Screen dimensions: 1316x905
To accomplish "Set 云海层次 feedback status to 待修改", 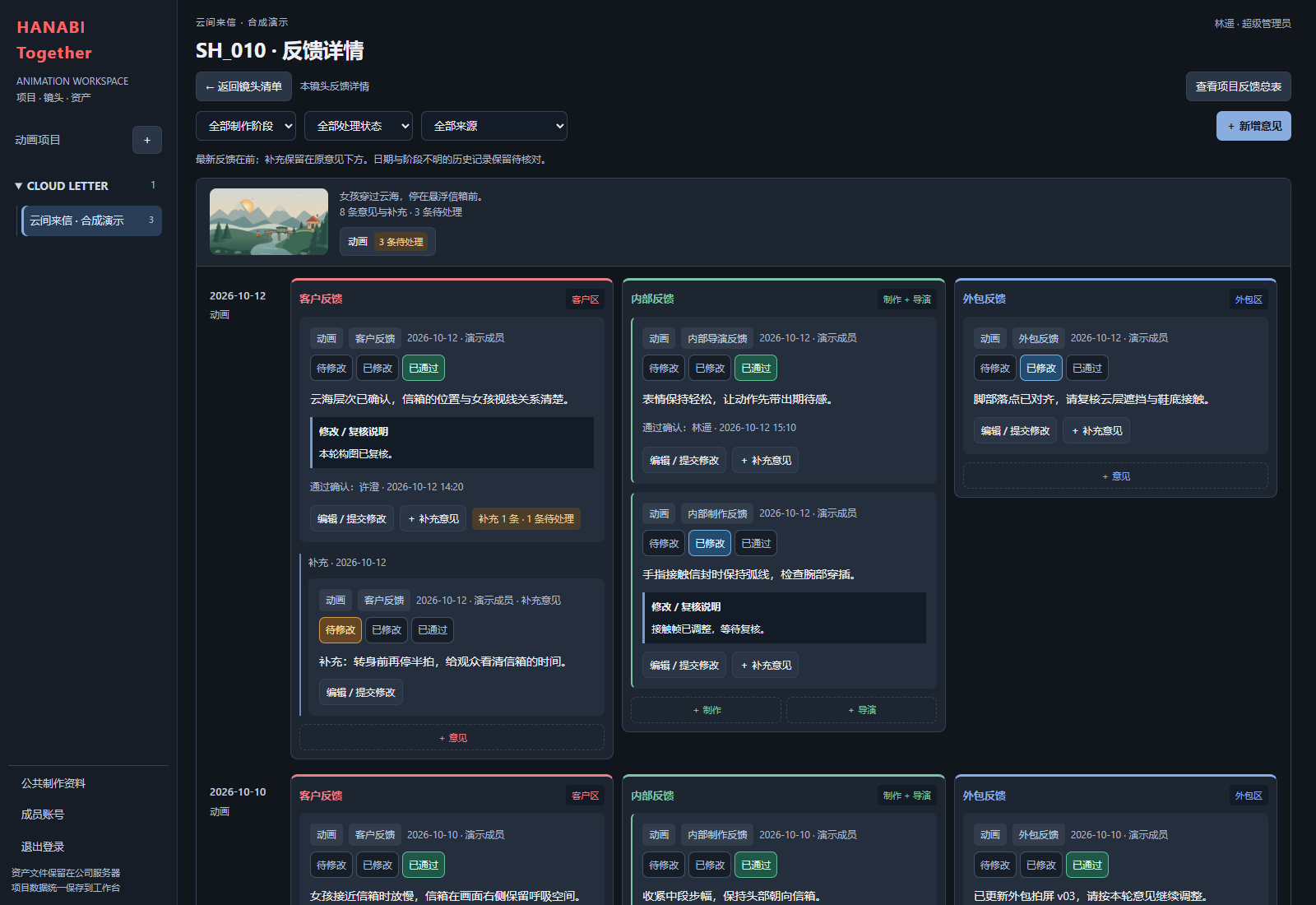I will coord(331,369).
